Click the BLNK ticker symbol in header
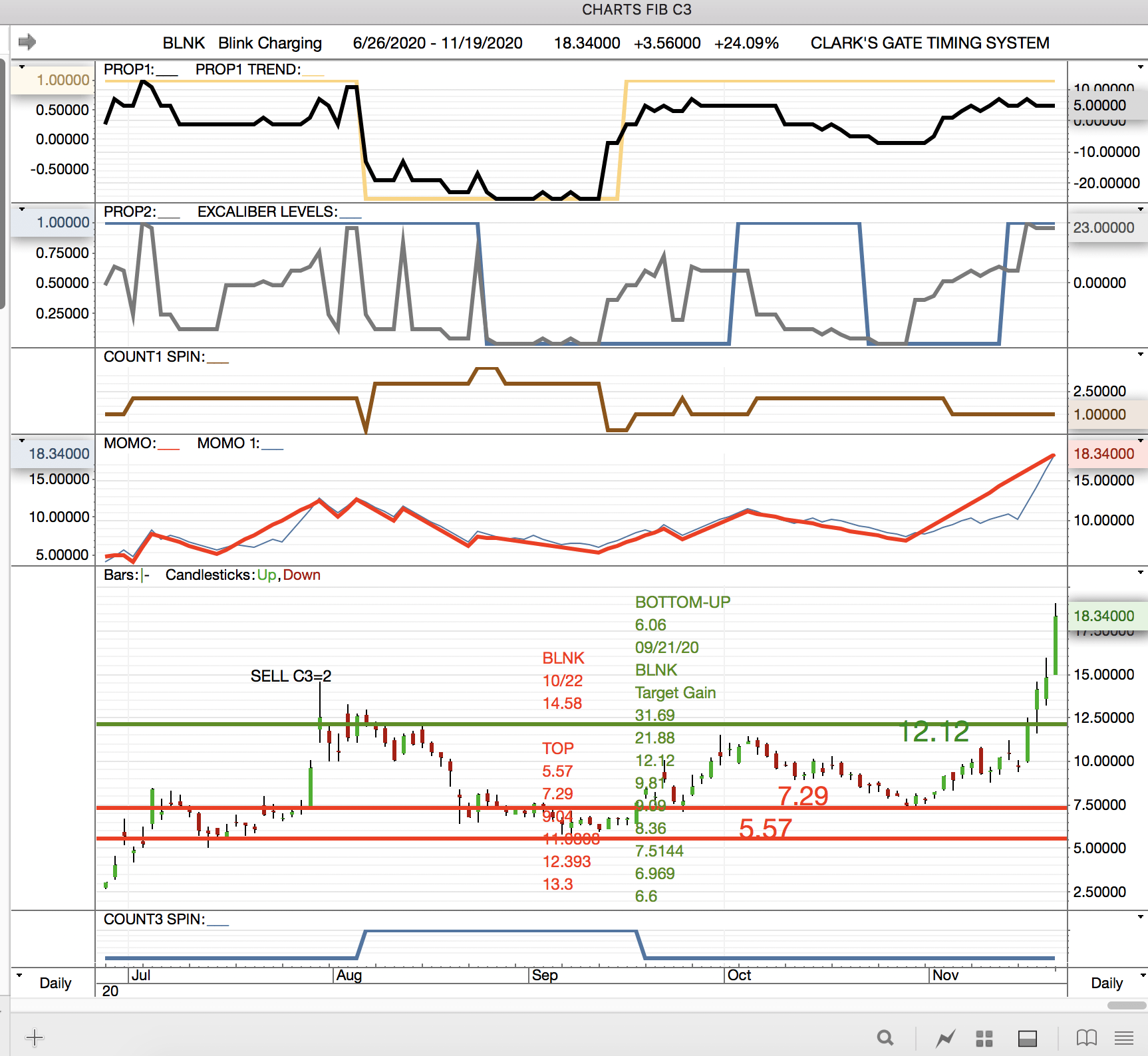 184,43
